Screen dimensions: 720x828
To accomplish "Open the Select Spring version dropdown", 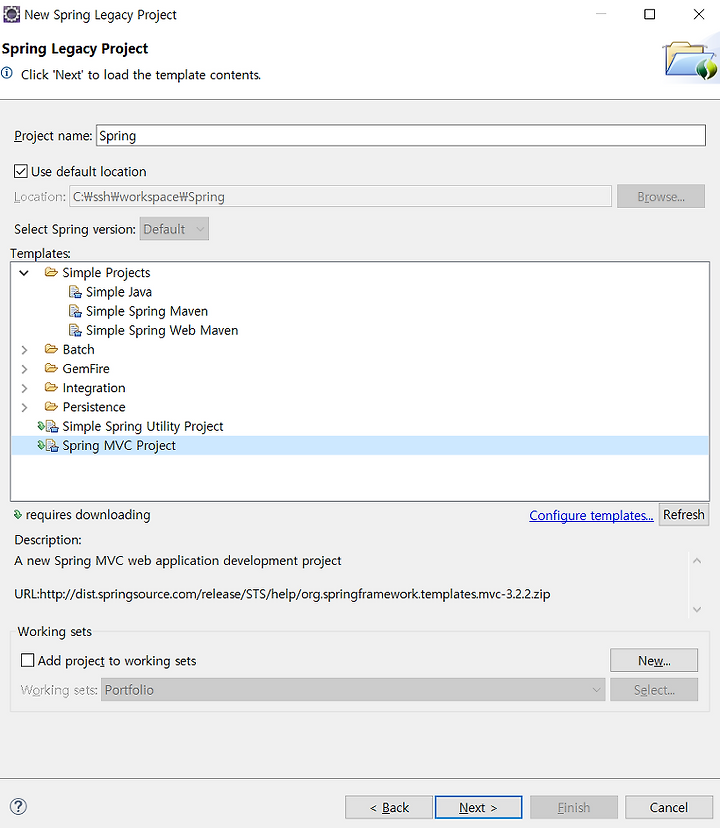I will 174,229.
